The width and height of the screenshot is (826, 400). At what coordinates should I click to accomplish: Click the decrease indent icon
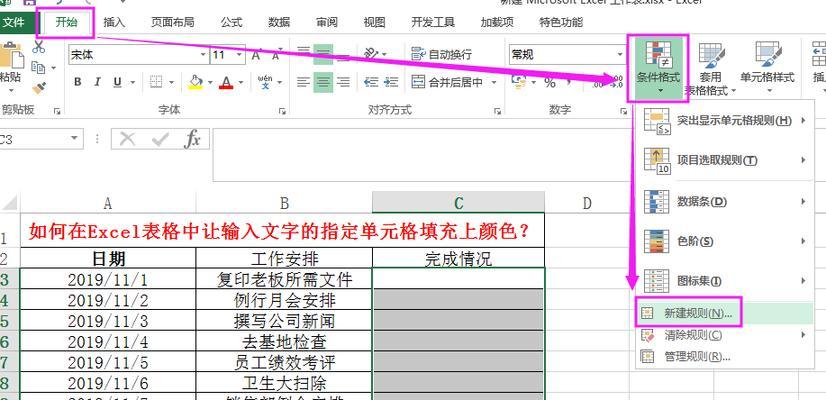click(x=371, y=82)
